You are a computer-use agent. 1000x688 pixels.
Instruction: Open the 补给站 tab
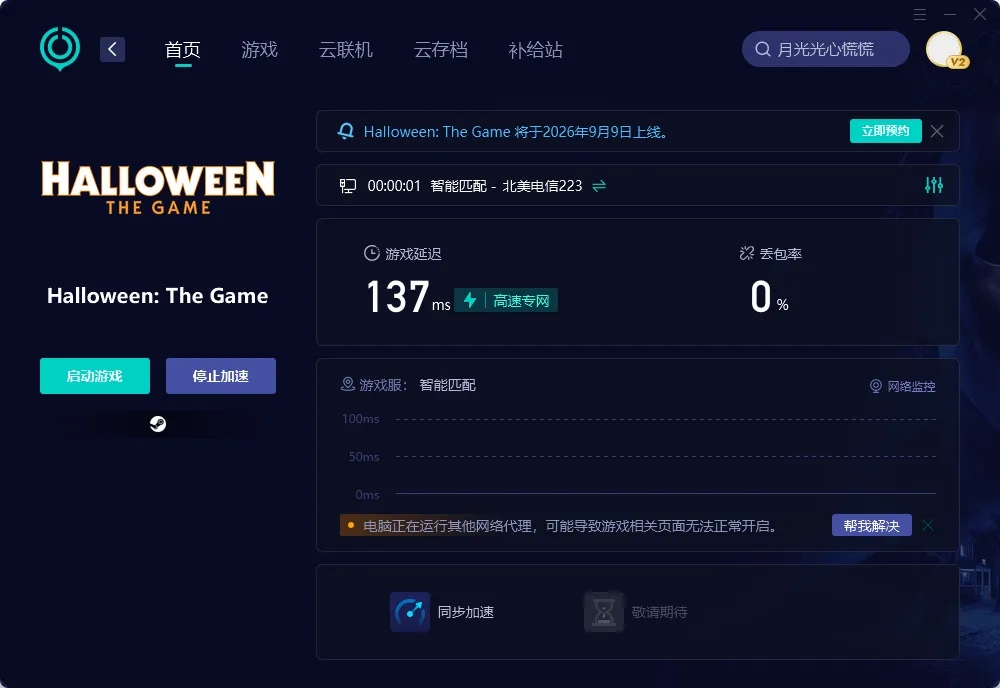(x=536, y=50)
